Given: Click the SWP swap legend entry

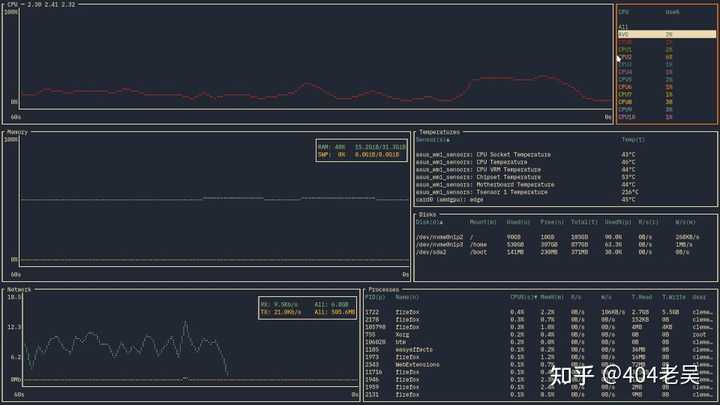Looking at the screenshot, I should pos(359,155).
